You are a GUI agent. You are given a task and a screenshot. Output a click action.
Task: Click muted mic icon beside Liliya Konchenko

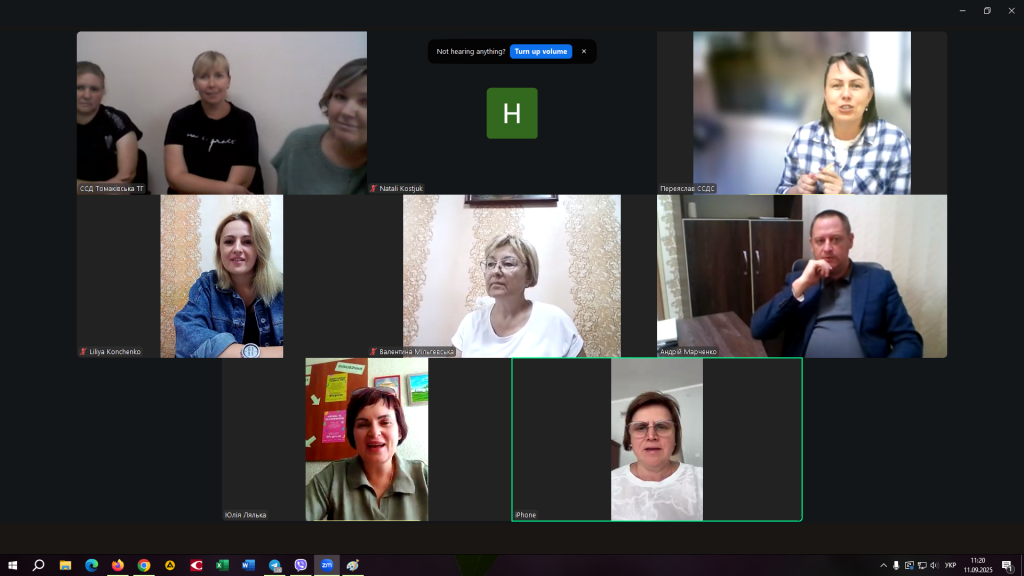point(84,352)
